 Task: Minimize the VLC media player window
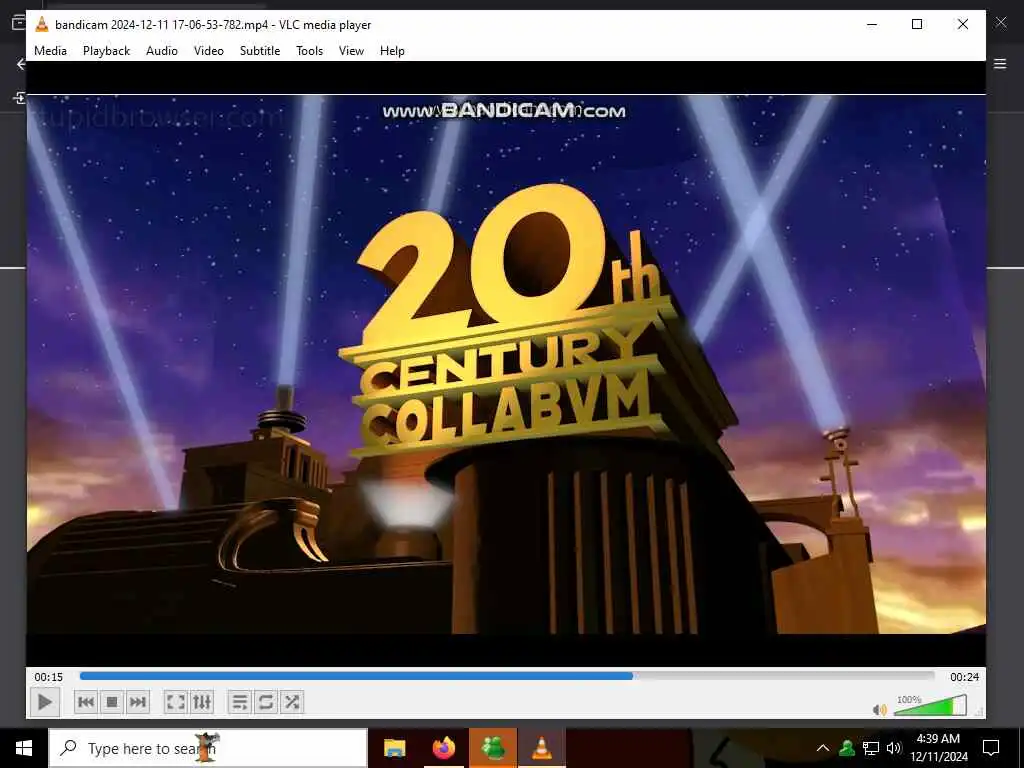click(x=872, y=24)
